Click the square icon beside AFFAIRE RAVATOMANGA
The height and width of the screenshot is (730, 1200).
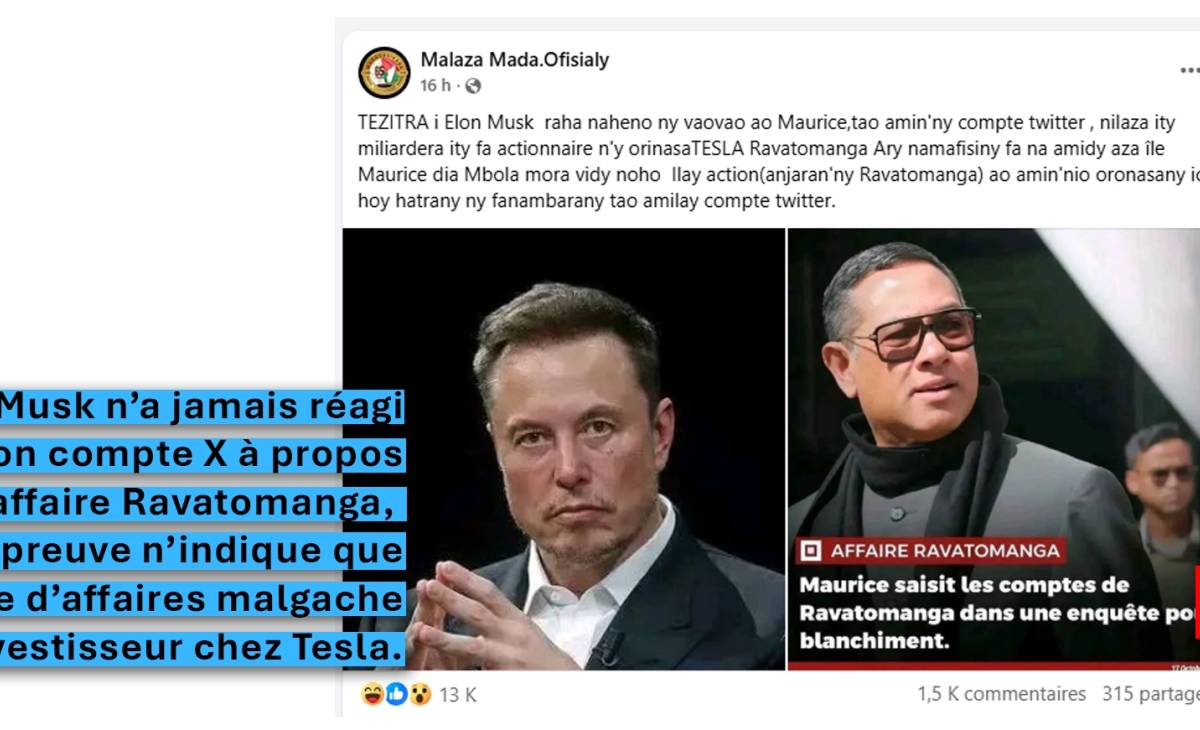810,550
